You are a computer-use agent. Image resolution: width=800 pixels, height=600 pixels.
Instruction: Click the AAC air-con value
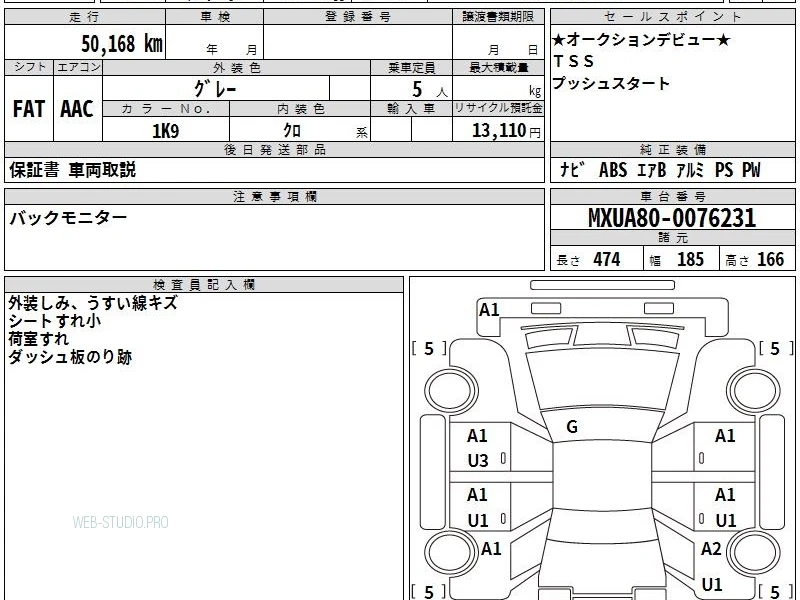coord(77,109)
